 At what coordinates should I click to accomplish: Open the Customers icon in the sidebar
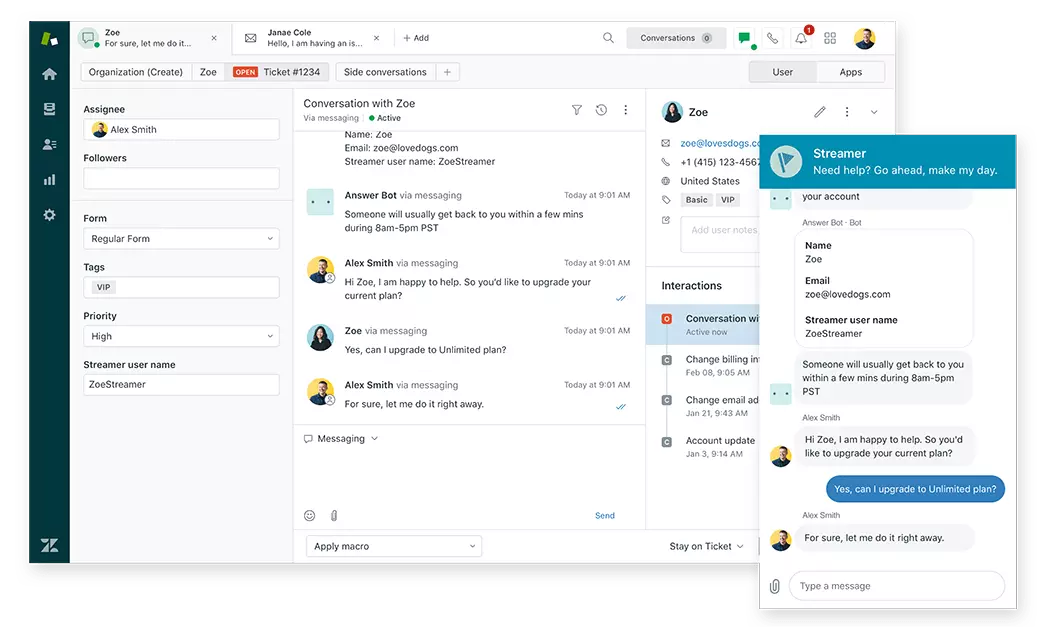[48, 144]
